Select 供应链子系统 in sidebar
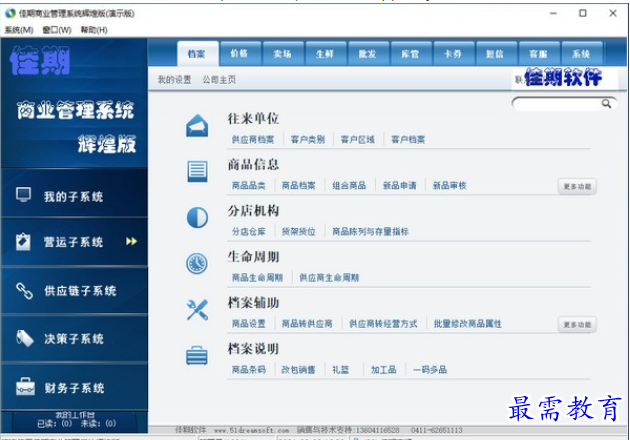 74,291
